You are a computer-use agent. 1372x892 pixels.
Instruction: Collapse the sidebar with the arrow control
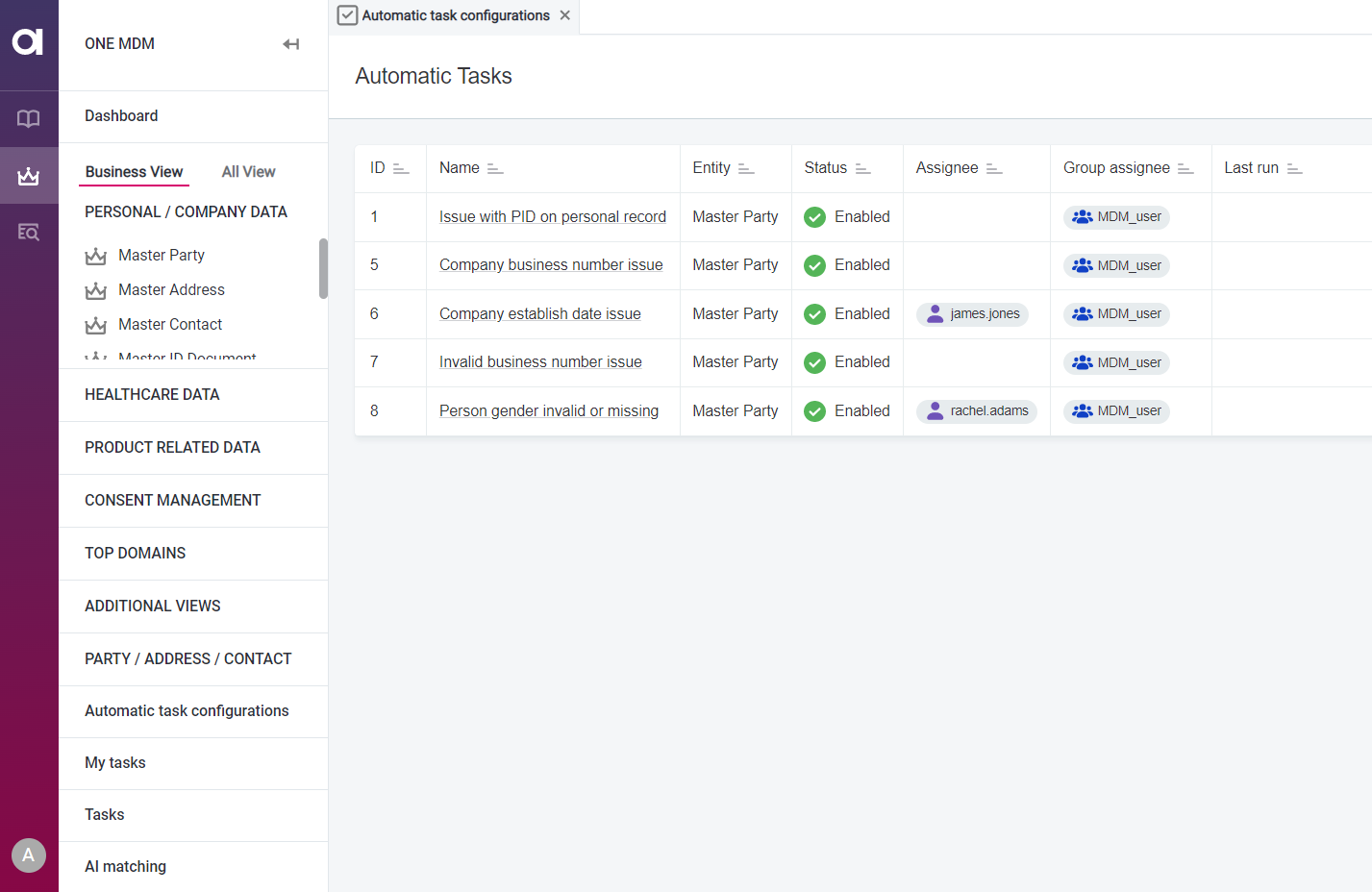pos(290,43)
